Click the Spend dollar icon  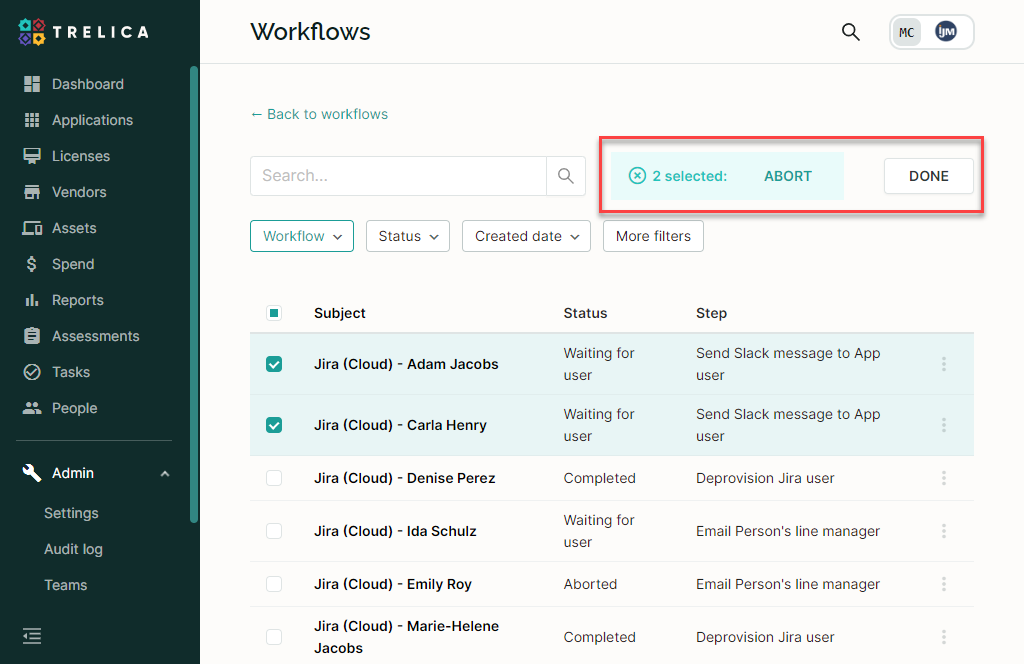click(x=31, y=264)
